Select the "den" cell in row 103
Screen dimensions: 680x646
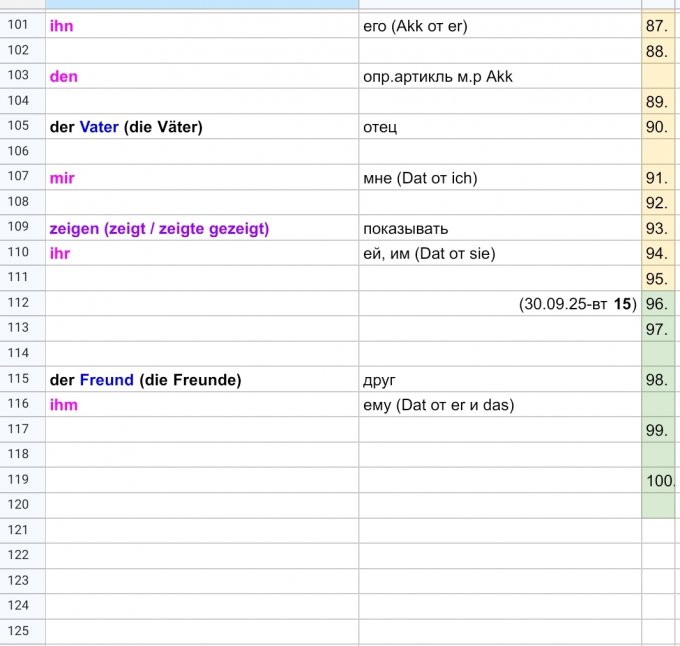[200, 77]
